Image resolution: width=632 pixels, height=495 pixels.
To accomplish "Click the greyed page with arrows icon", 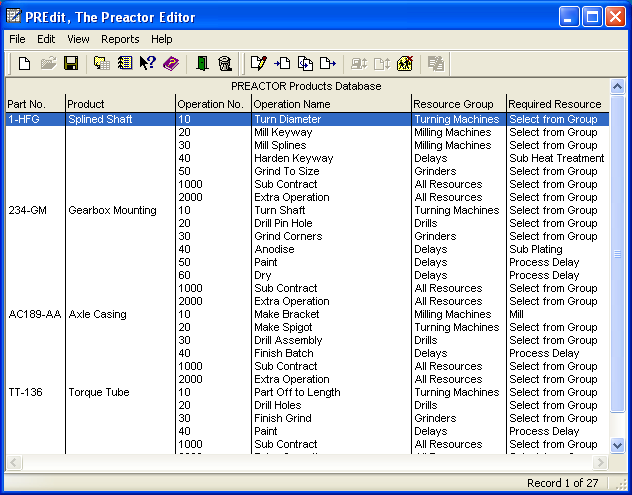I will (382, 63).
